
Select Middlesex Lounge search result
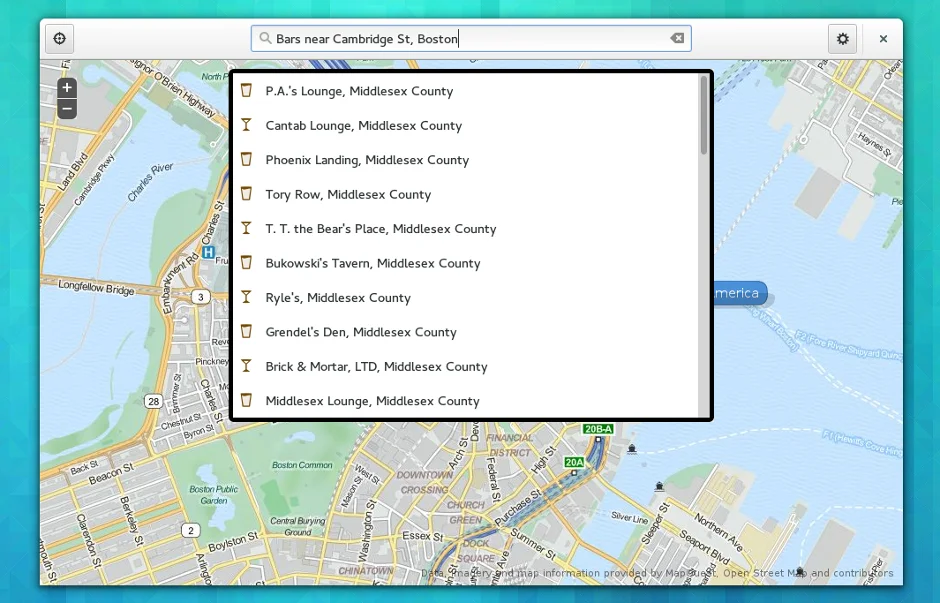click(372, 401)
